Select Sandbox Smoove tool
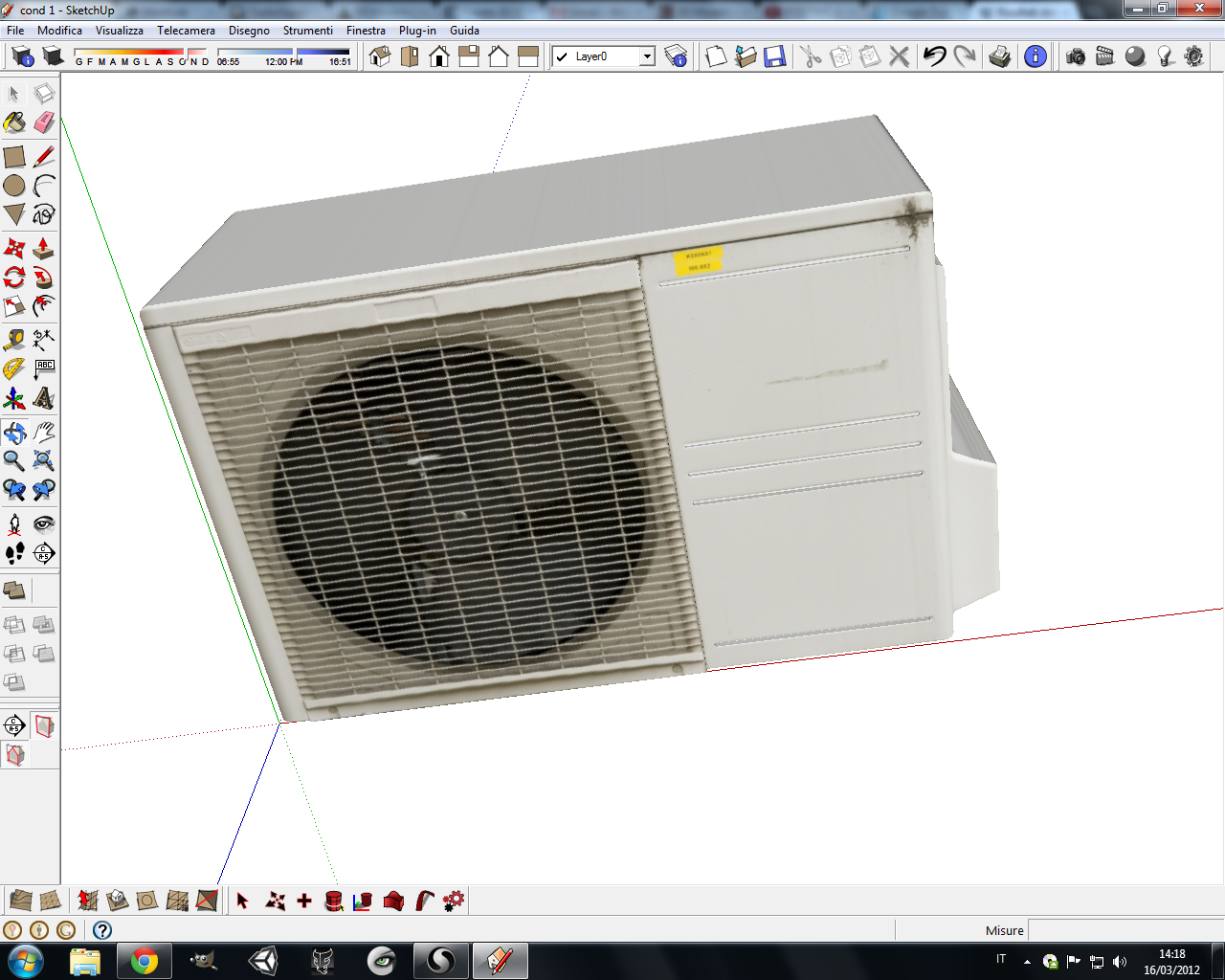The height and width of the screenshot is (980, 1225). (x=88, y=901)
